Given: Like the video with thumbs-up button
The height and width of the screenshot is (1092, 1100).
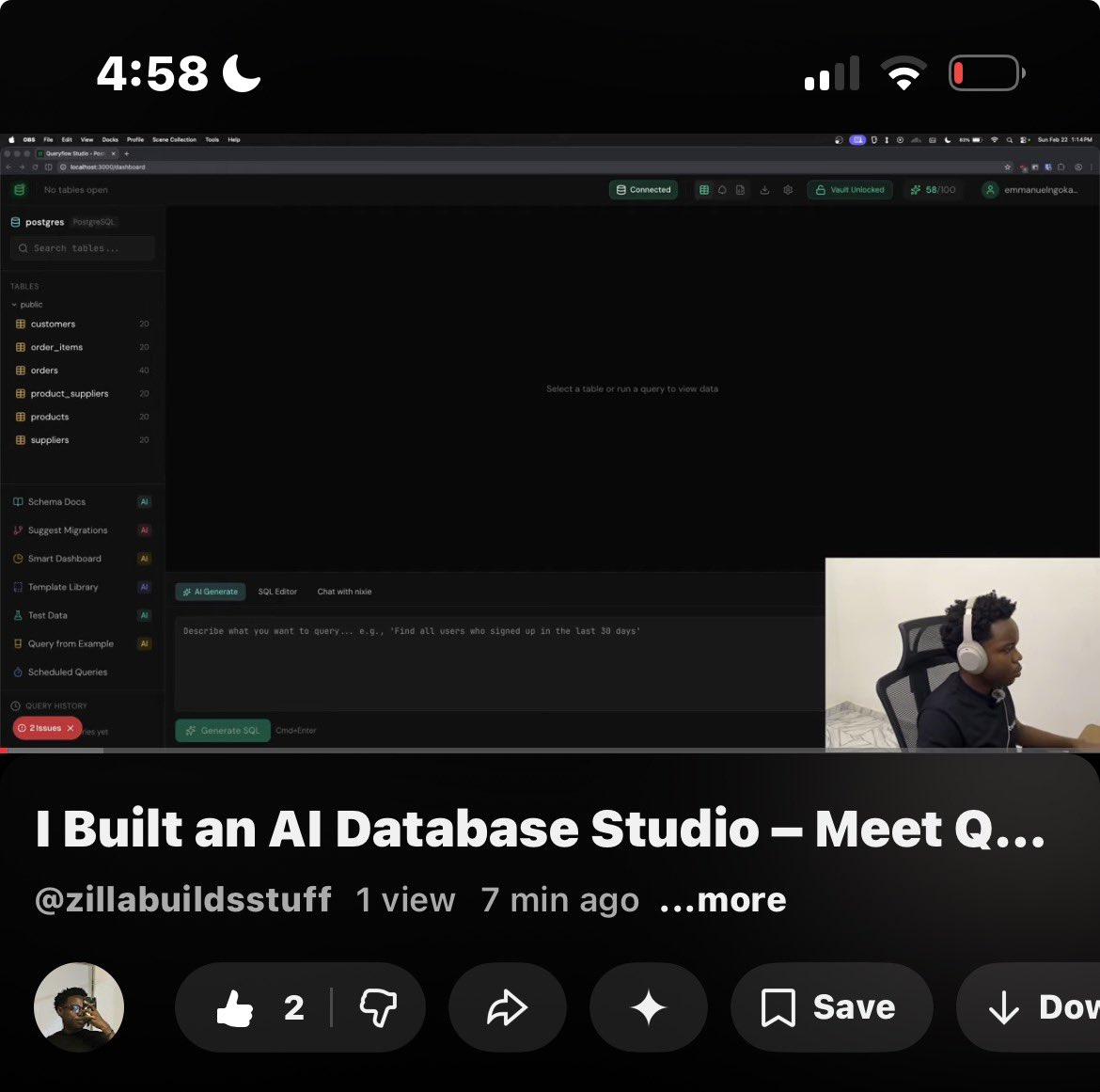Looking at the screenshot, I should (235, 1007).
